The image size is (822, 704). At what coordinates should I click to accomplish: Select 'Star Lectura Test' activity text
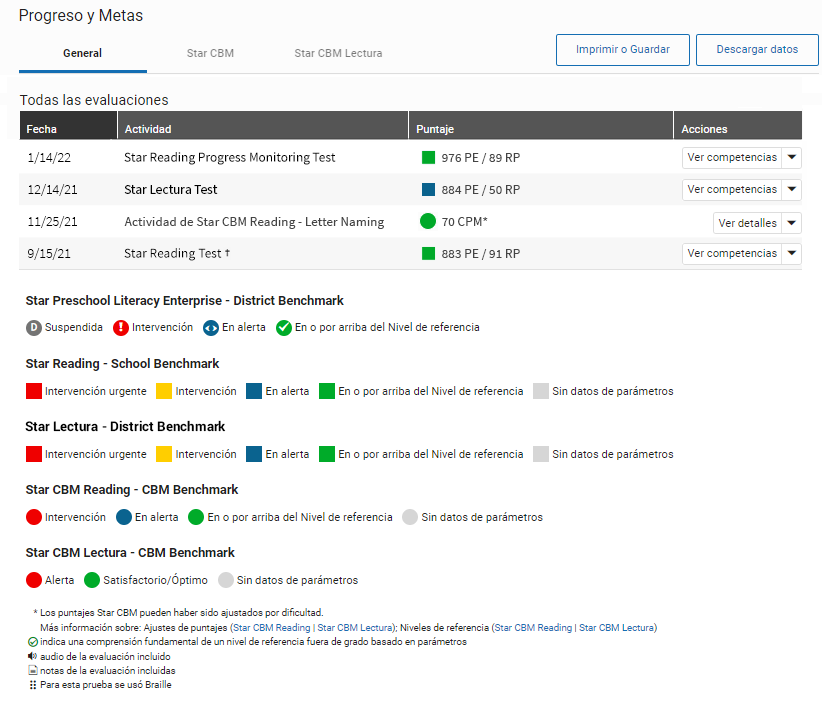coord(170,190)
